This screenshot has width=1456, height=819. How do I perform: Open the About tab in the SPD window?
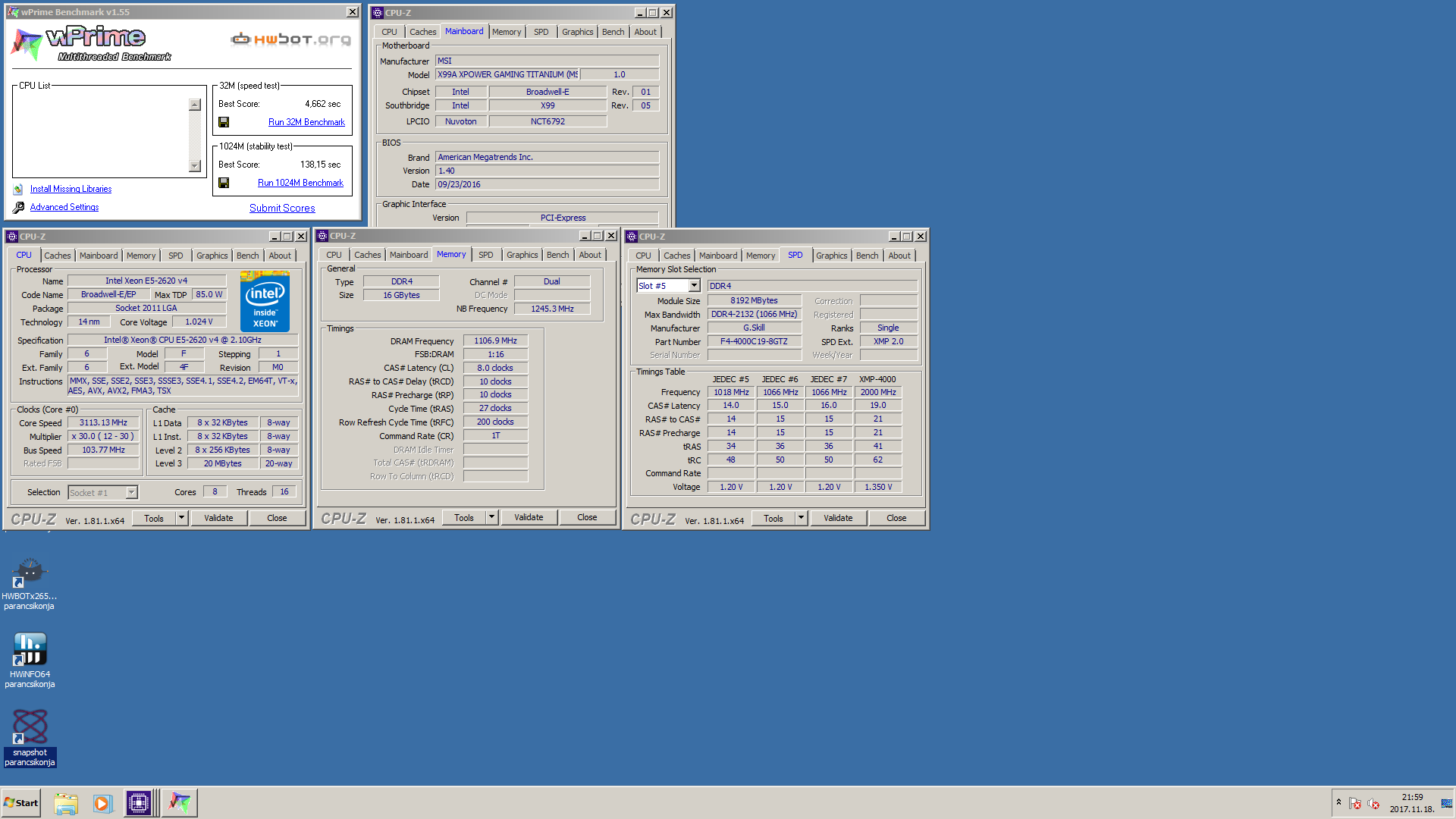[899, 256]
